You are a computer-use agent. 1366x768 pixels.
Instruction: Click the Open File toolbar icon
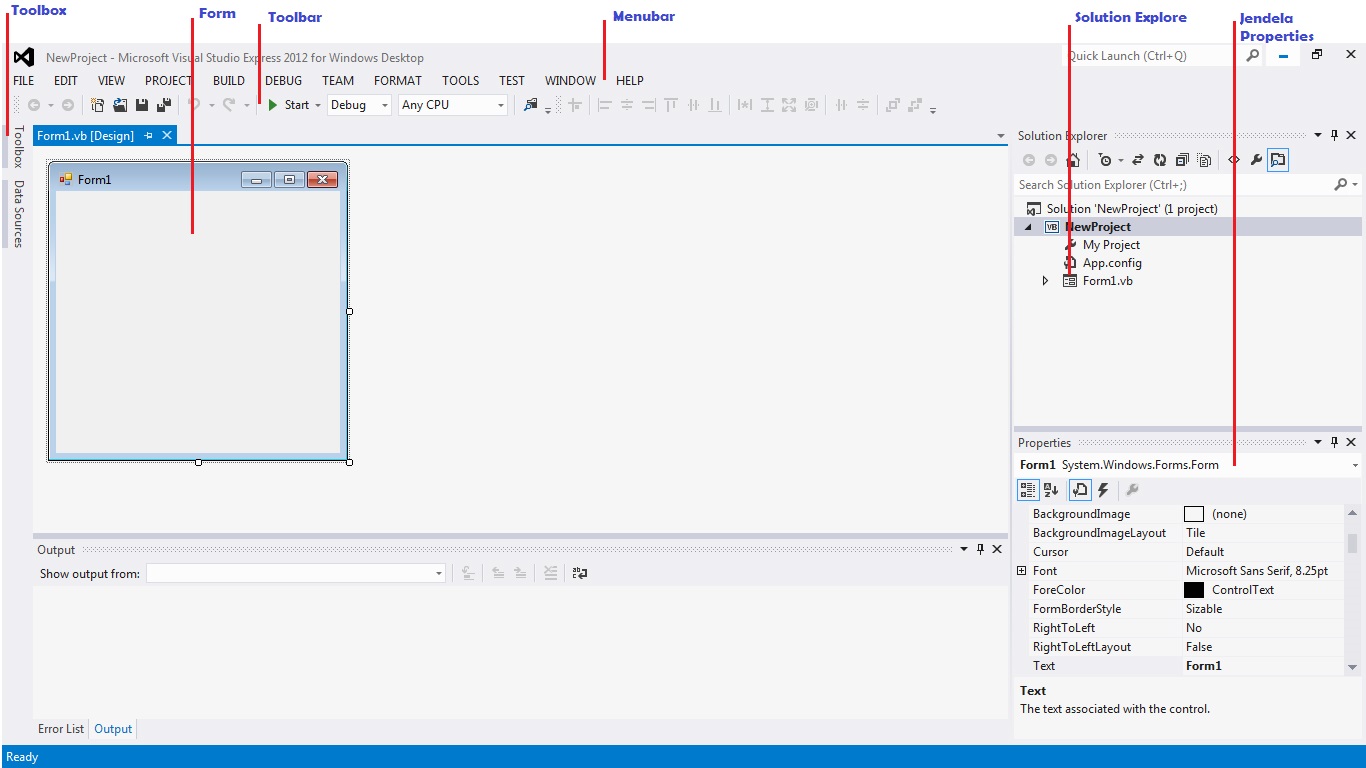[x=120, y=105]
